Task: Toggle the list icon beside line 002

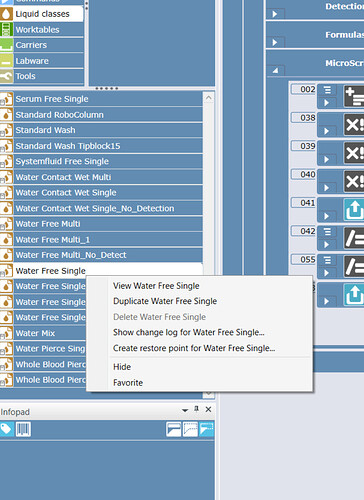Action: pyautogui.click(x=327, y=90)
